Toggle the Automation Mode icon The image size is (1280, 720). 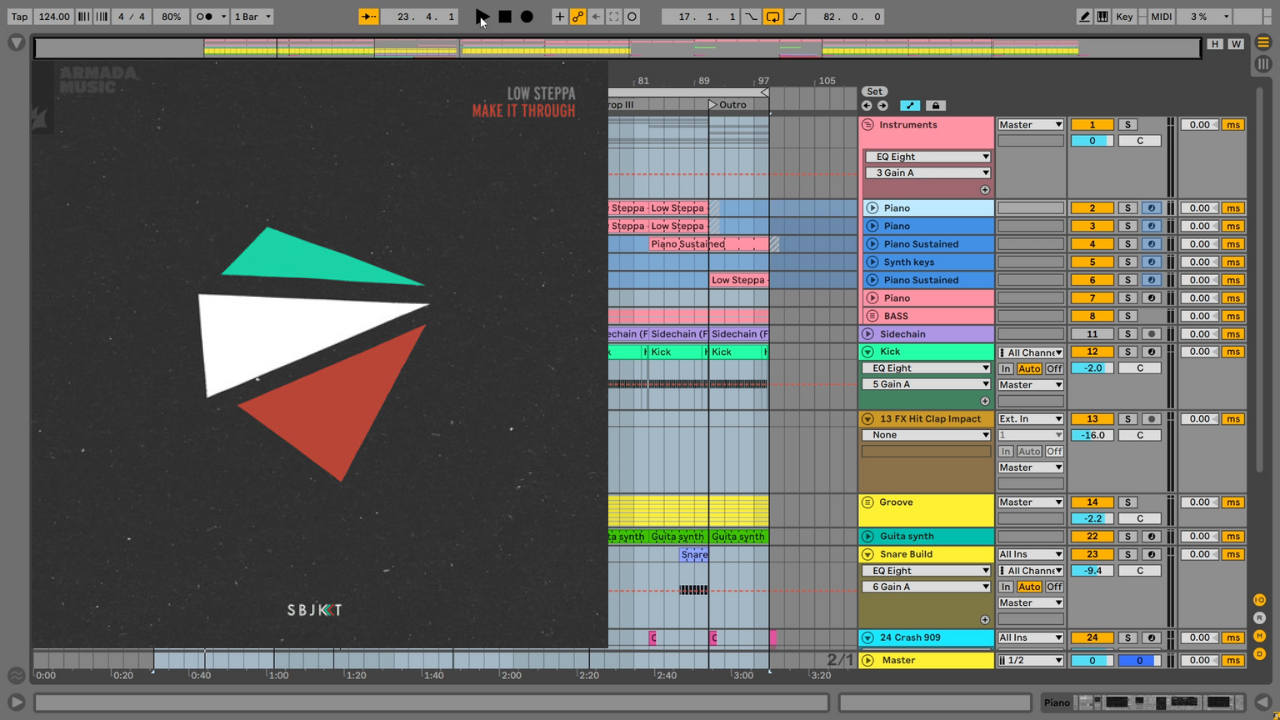coord(910,105)
